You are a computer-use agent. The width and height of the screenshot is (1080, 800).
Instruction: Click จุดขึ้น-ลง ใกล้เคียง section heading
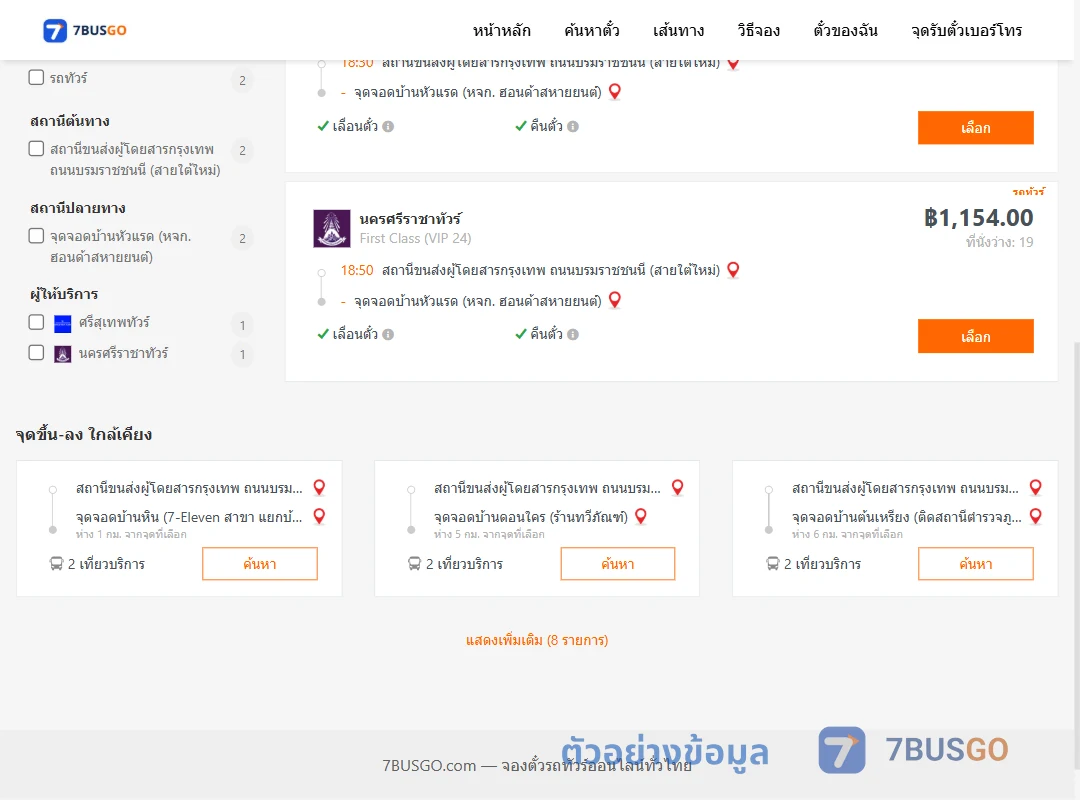[x=84, y=434]
